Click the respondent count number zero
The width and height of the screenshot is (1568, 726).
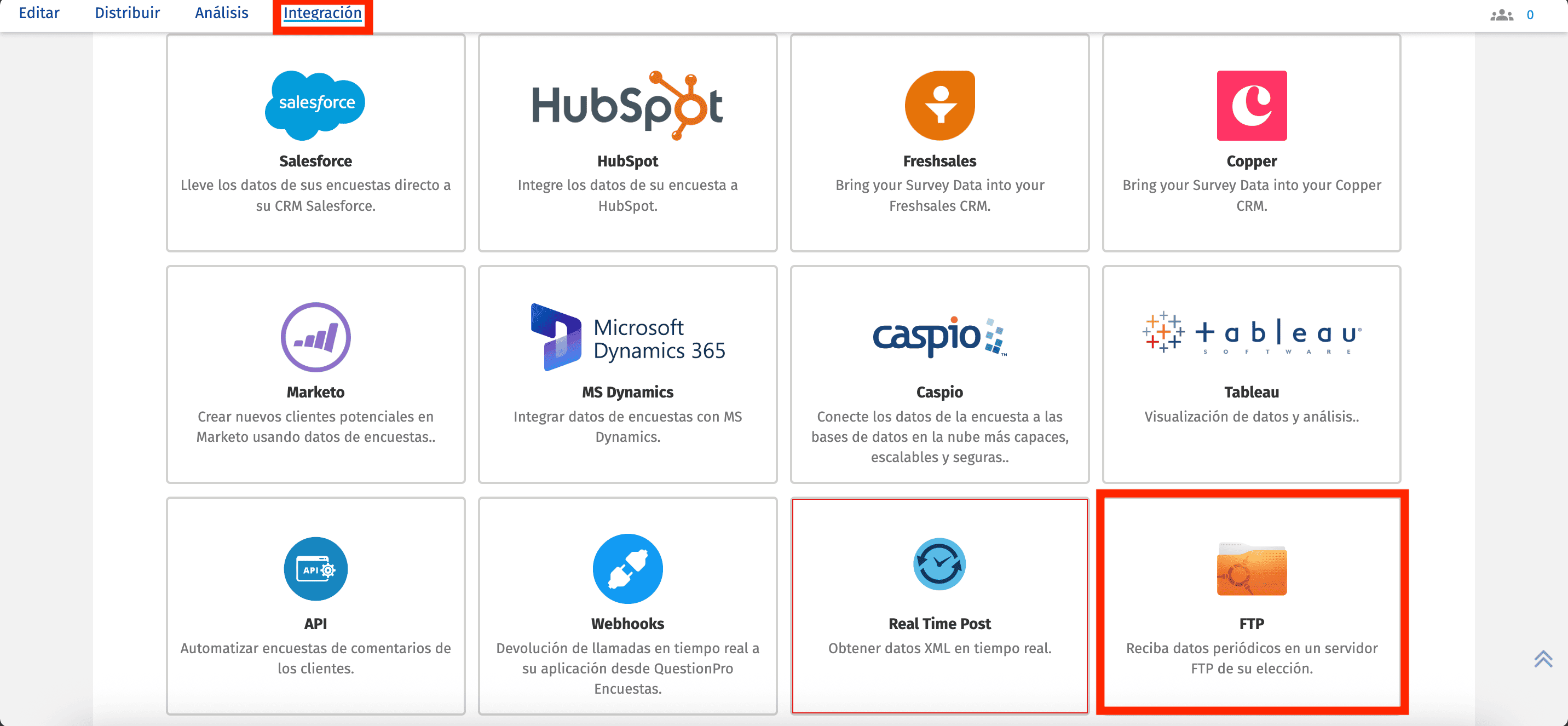(1530, 15)
